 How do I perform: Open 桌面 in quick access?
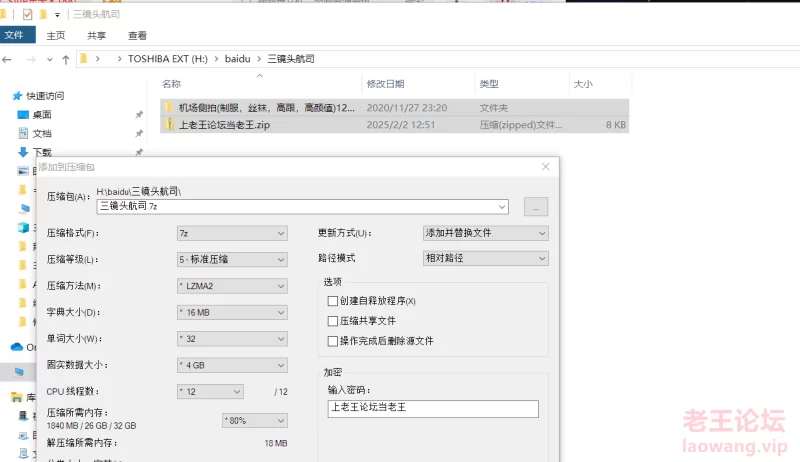click(42, 115)
